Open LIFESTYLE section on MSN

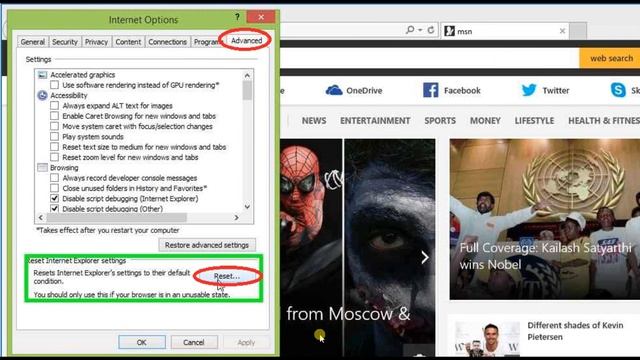coord(534,121)
